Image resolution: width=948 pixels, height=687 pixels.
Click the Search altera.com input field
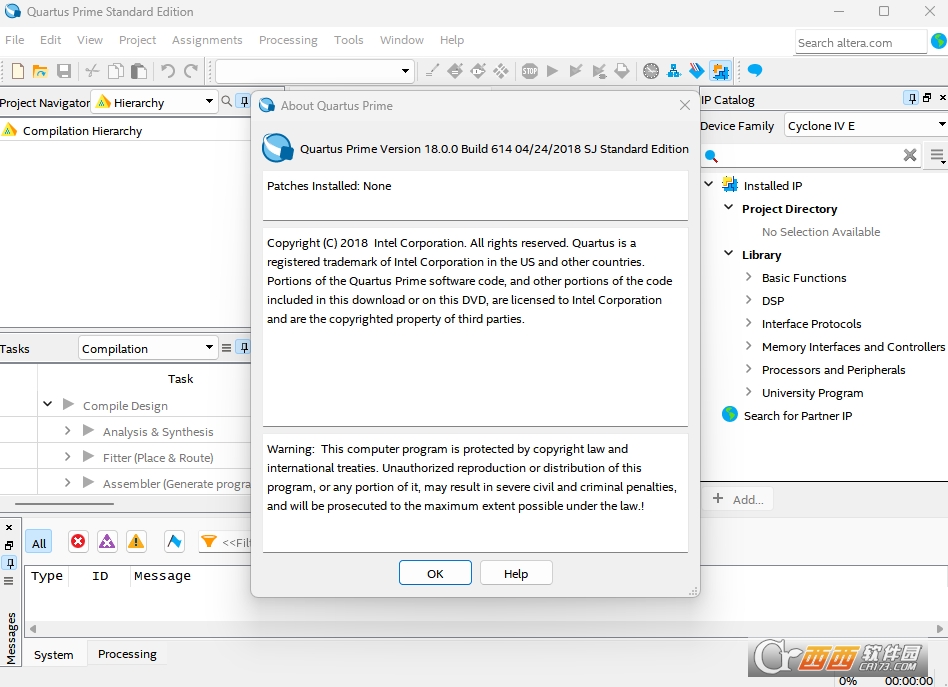click(x=860, y=42)
